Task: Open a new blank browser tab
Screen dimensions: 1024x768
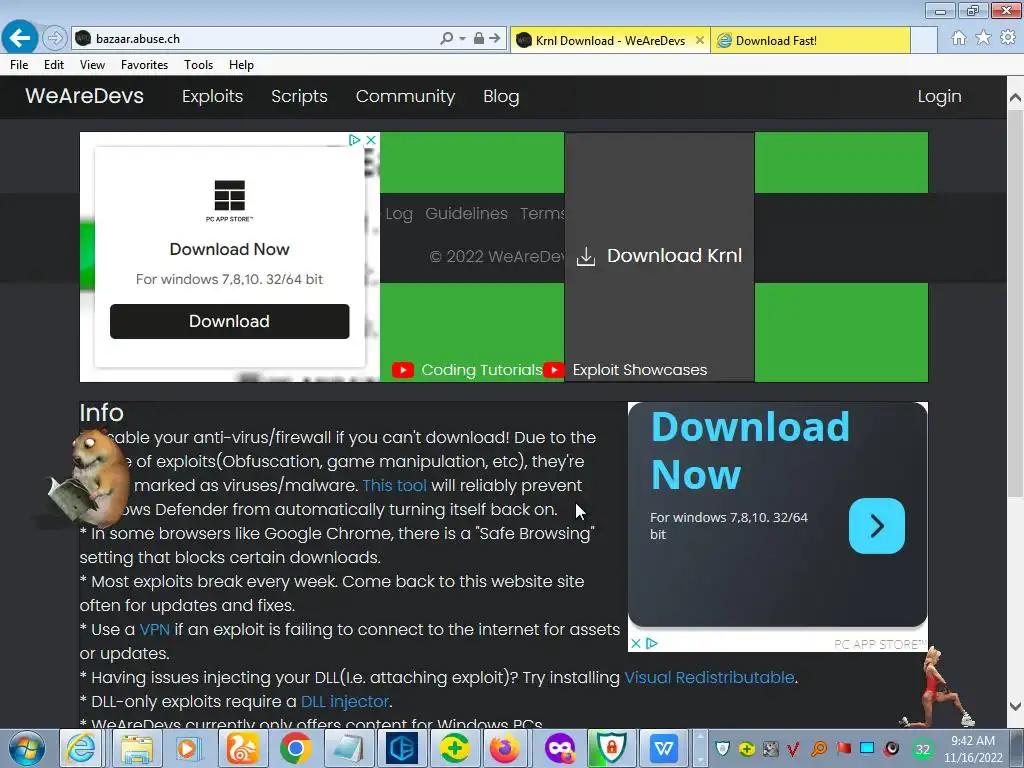Action: click(x=924, y=40)
